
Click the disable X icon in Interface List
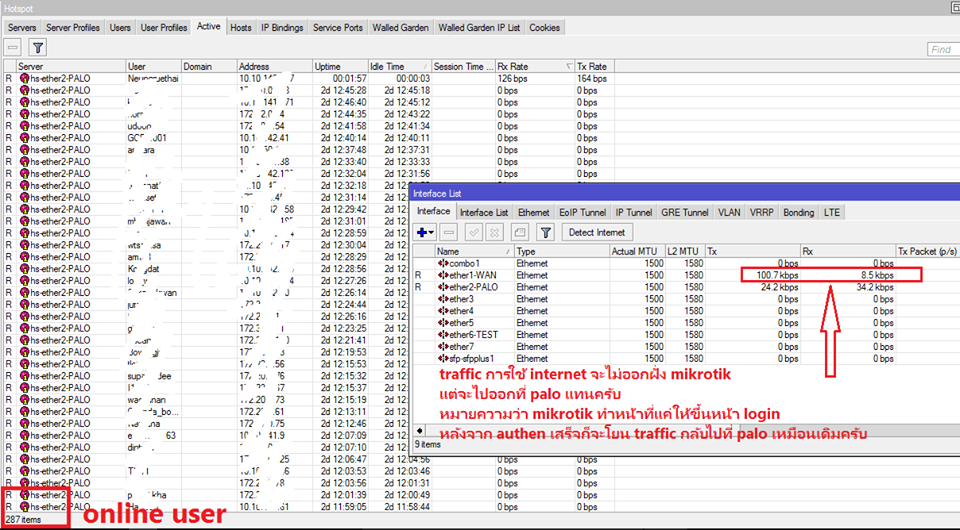coord(495,232)
